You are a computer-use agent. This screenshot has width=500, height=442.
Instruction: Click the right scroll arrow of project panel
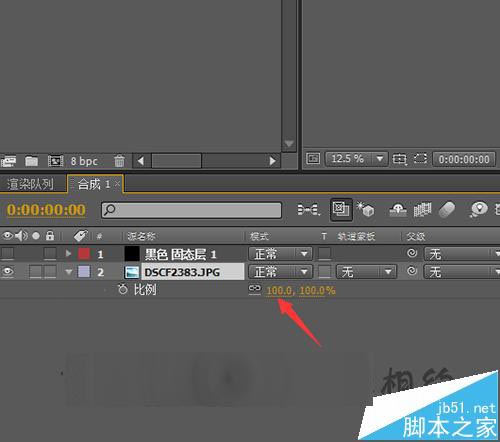[272, 161]
